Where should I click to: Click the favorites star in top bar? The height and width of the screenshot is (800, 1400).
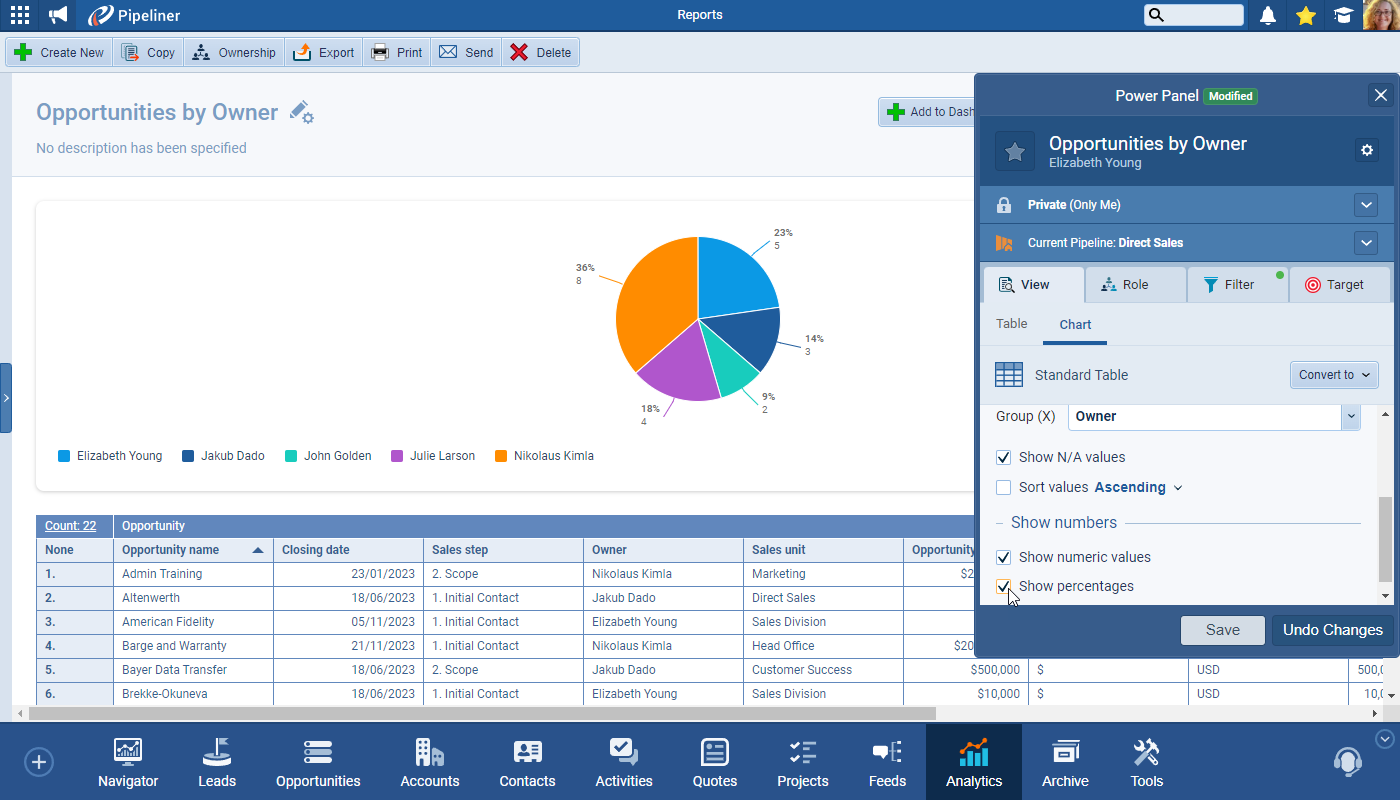(x=1305, y=15)
